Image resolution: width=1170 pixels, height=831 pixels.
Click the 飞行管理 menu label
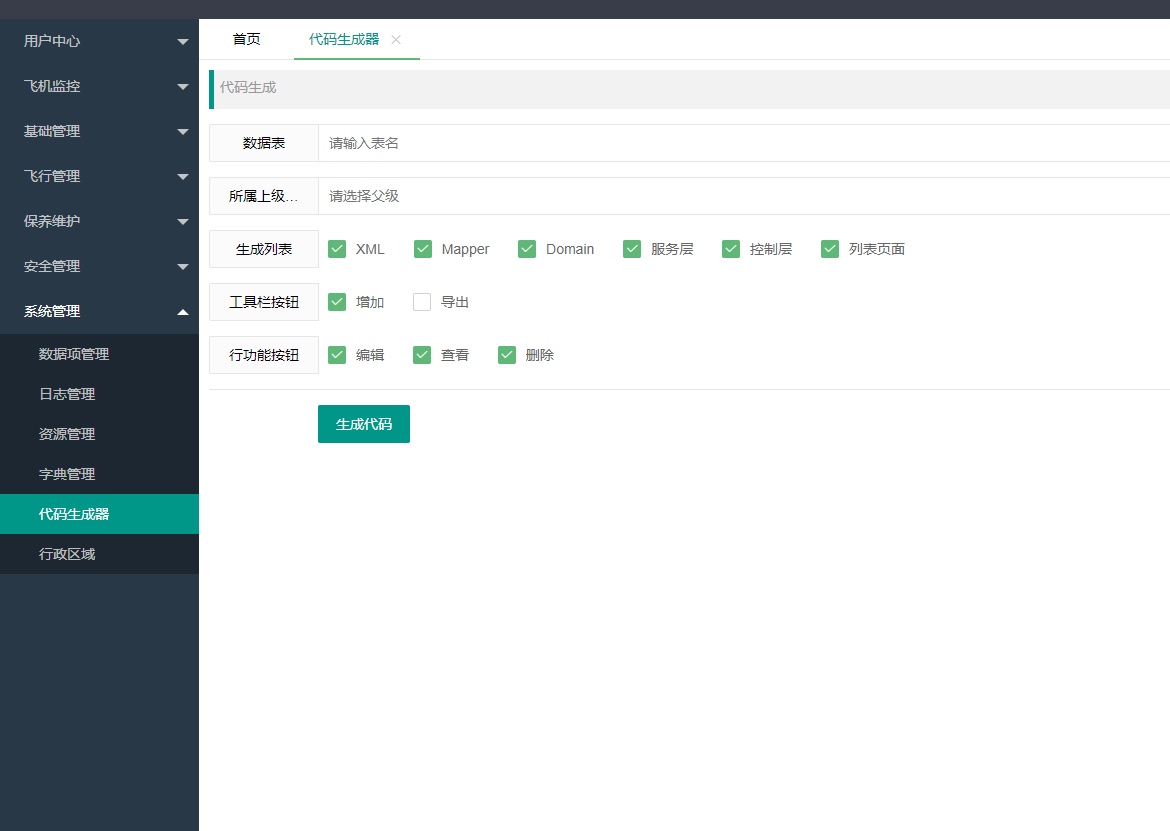(51, 176)
